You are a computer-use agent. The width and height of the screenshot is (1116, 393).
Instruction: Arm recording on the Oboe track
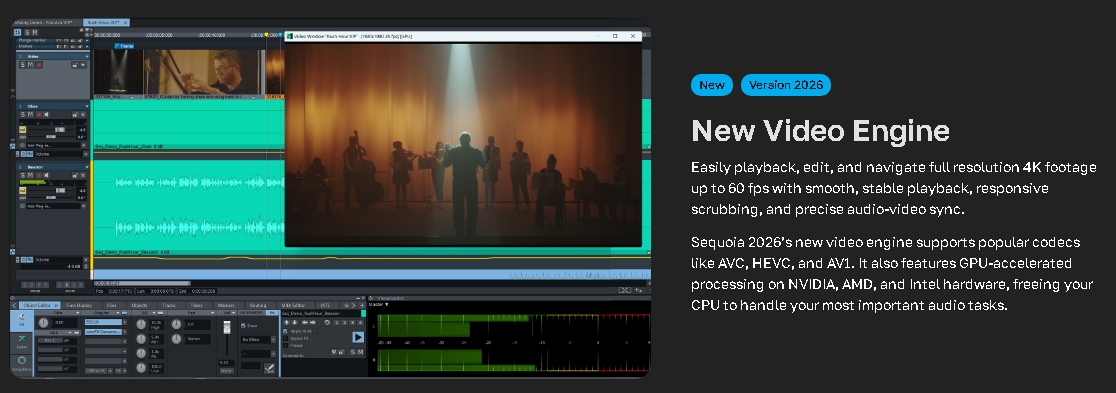39,115
